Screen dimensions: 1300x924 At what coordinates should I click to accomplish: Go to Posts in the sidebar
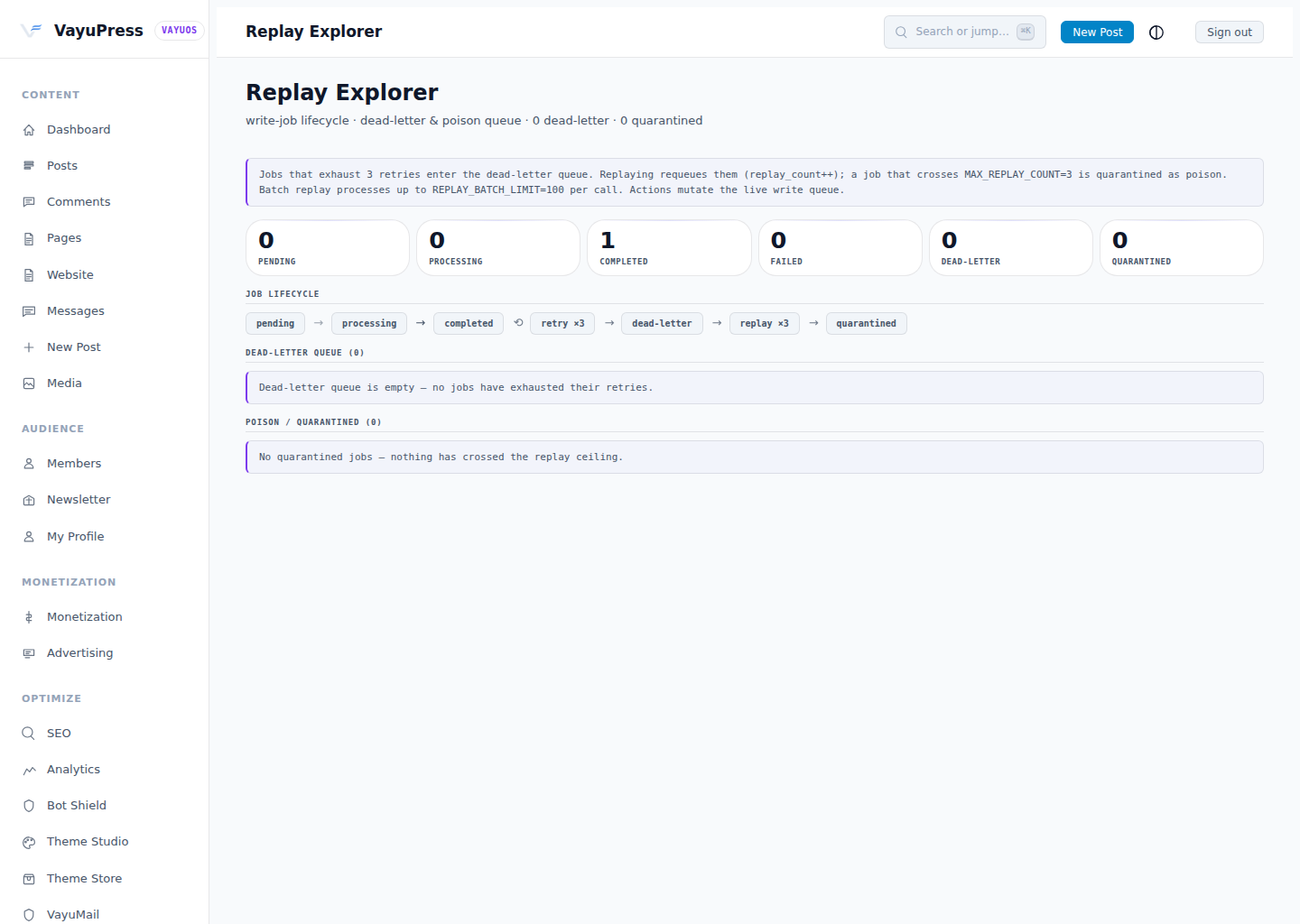pos(104,166)
